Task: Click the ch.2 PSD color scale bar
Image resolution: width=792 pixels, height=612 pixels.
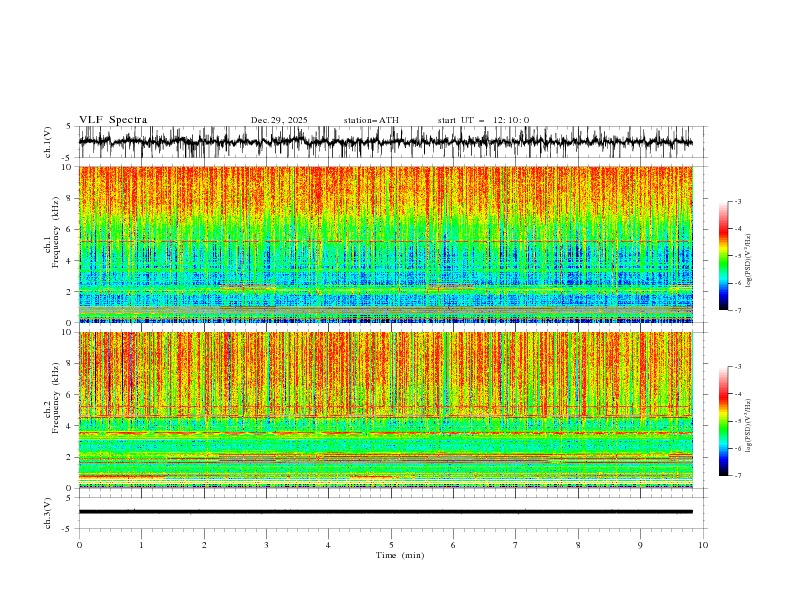Action: tap(723, 421)
